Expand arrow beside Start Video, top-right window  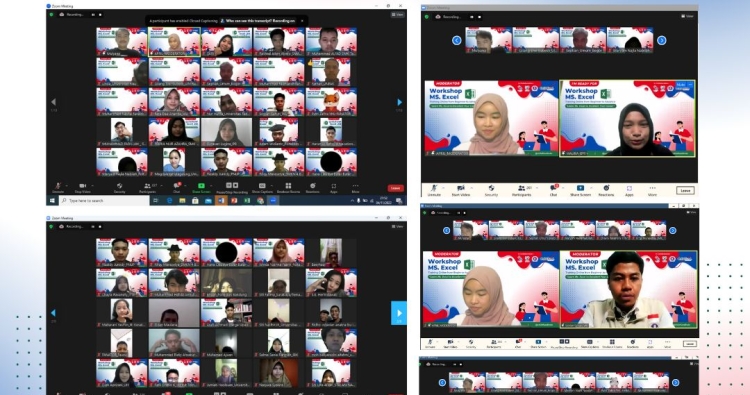click(472, 187)
